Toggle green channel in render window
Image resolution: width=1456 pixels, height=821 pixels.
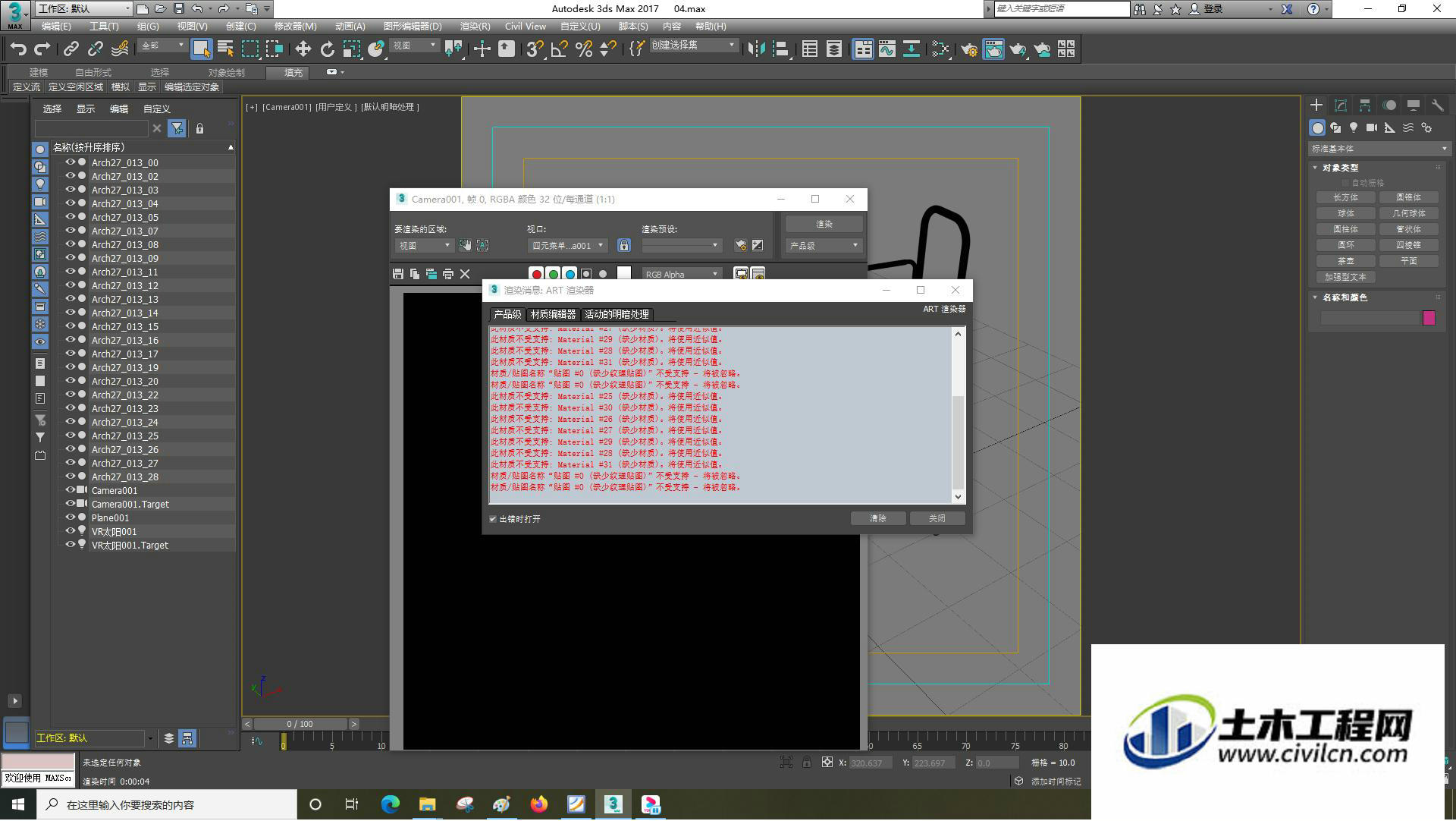[x=553, y=275]
